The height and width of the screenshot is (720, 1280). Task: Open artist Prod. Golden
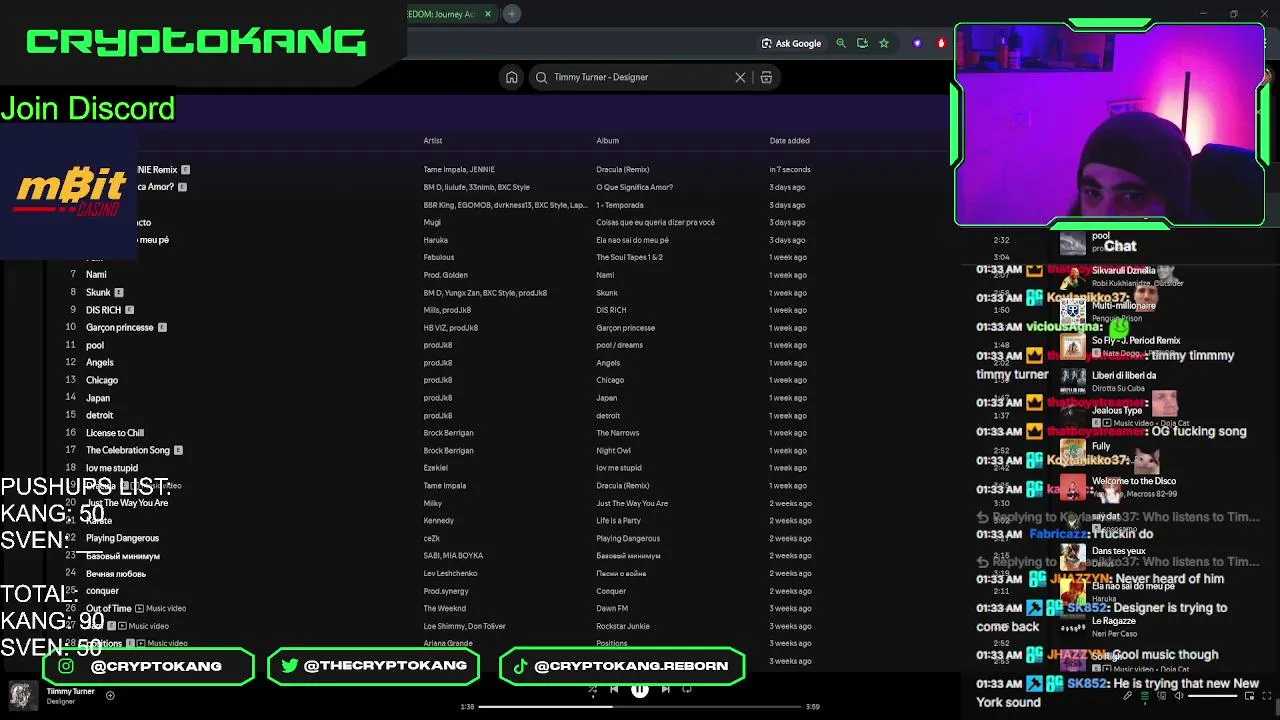click(x=445, y=275)
